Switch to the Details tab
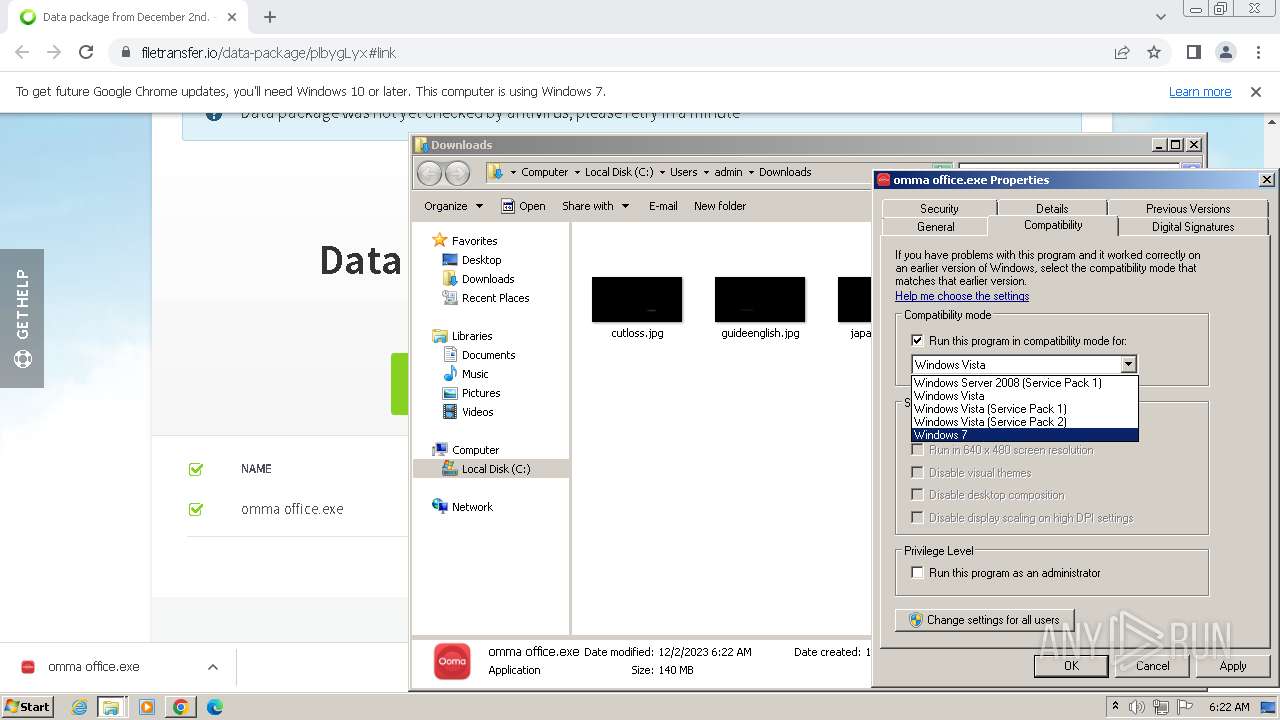The image size is (1280, 720). coord(1052,208)
